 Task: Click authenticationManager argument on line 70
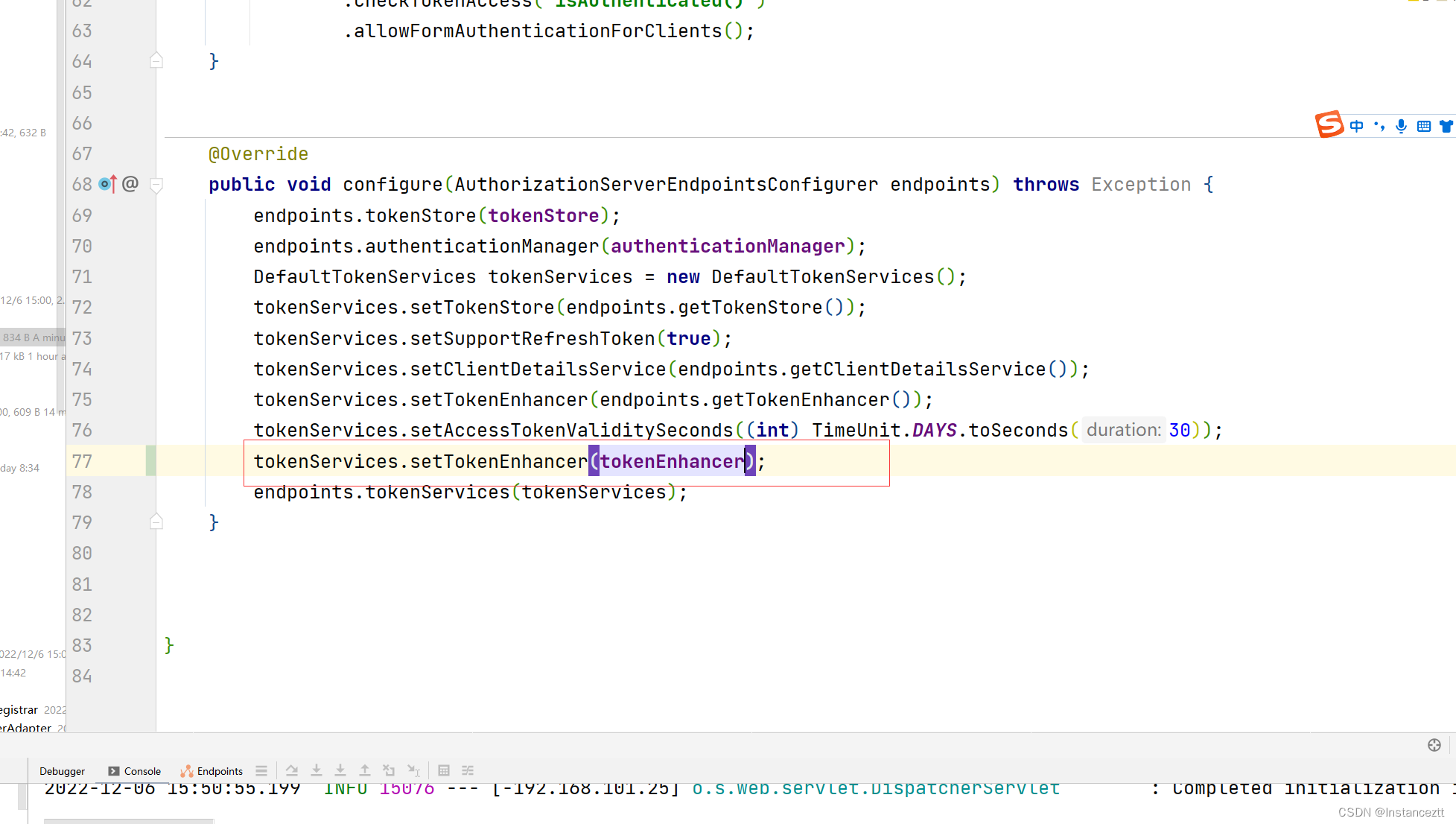click(x=728, y=246)
